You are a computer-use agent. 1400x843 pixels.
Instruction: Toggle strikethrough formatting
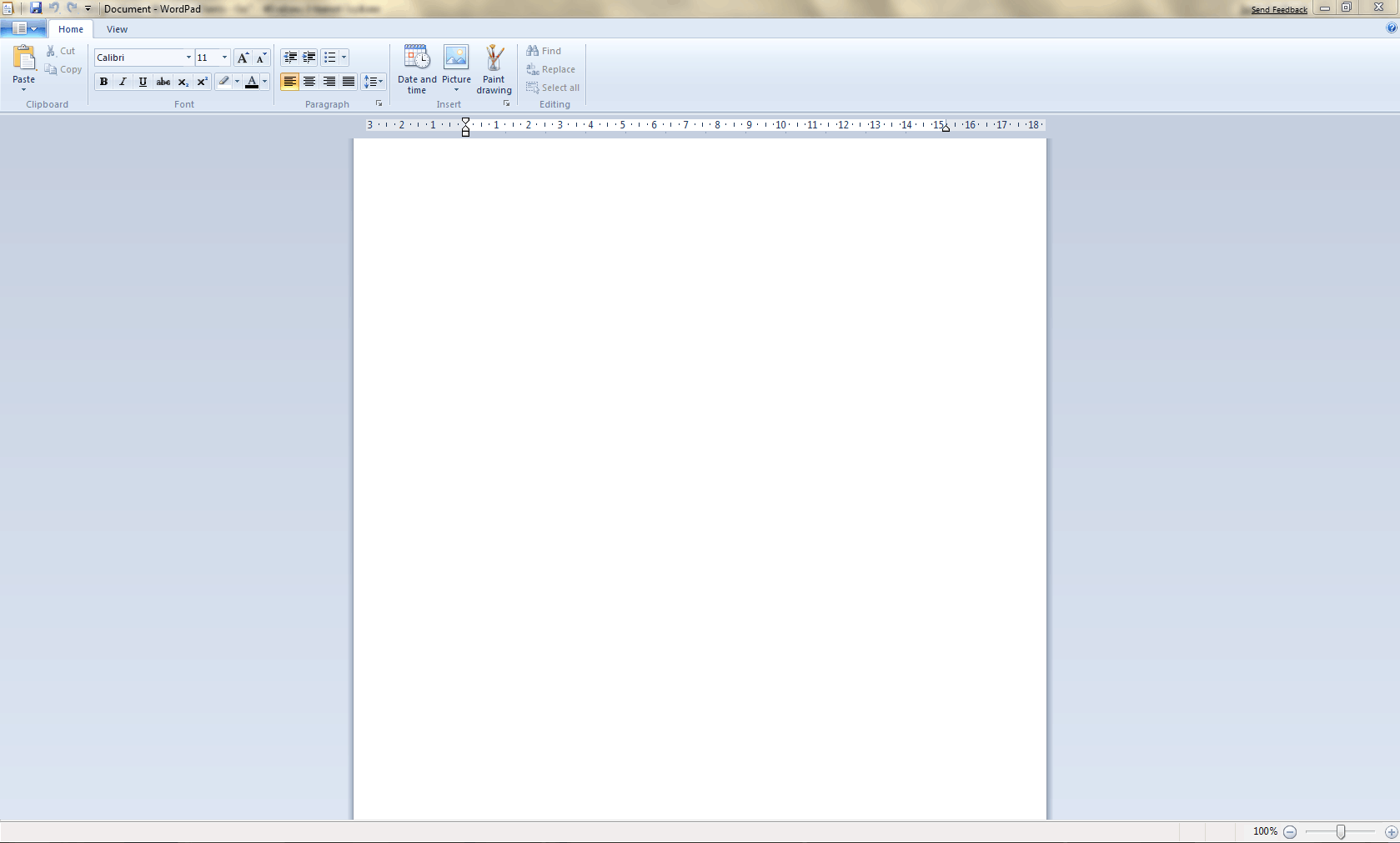point(163,82)
